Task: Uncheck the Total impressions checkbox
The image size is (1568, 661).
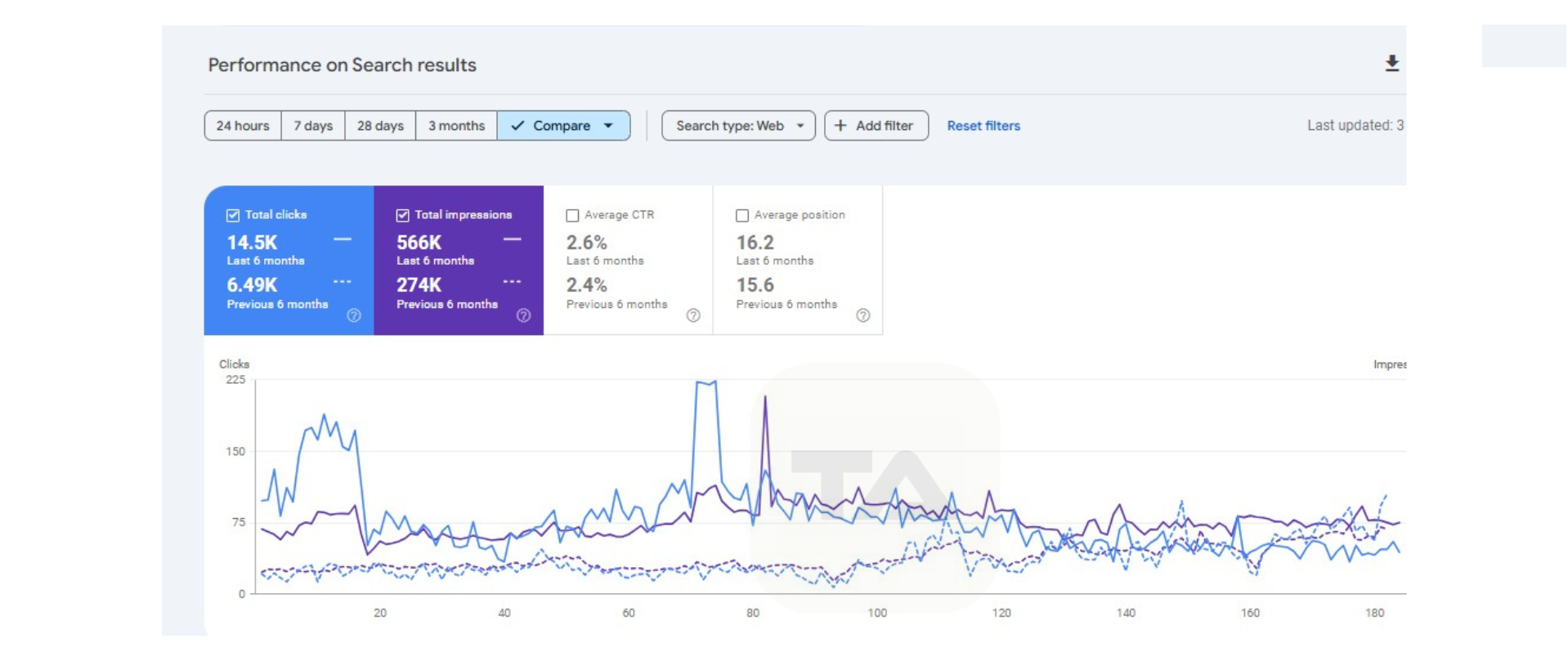Action: click(402, 216)
